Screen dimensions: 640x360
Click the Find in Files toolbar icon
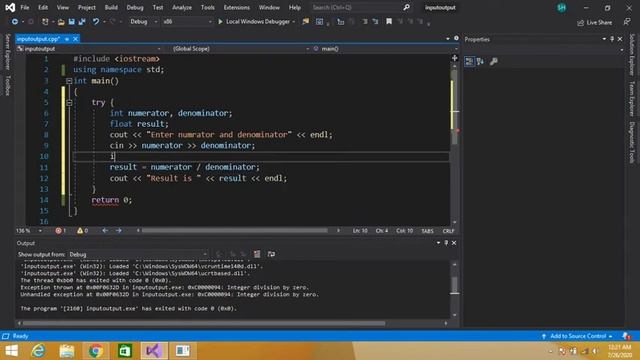pos(305,22)
